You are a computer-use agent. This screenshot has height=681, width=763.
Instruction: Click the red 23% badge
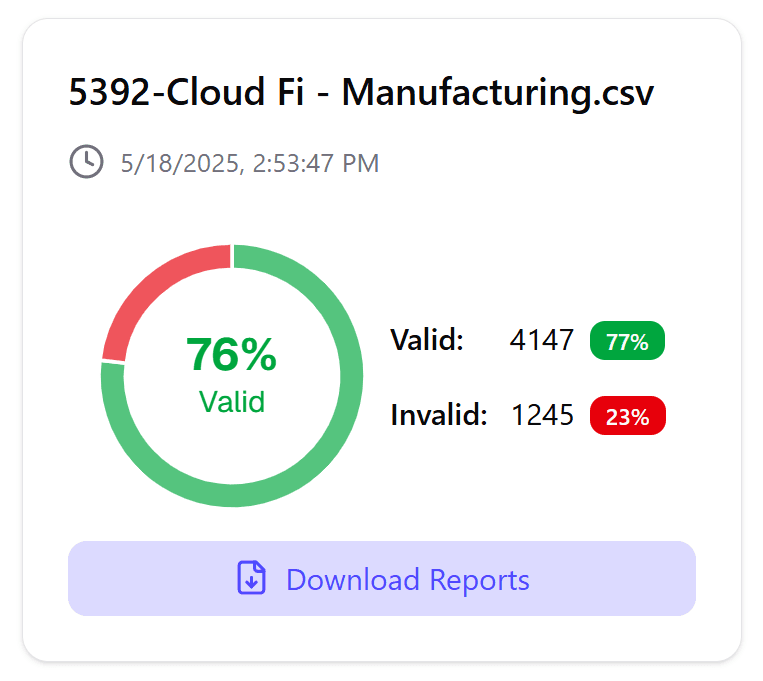(x=628, y=416)
